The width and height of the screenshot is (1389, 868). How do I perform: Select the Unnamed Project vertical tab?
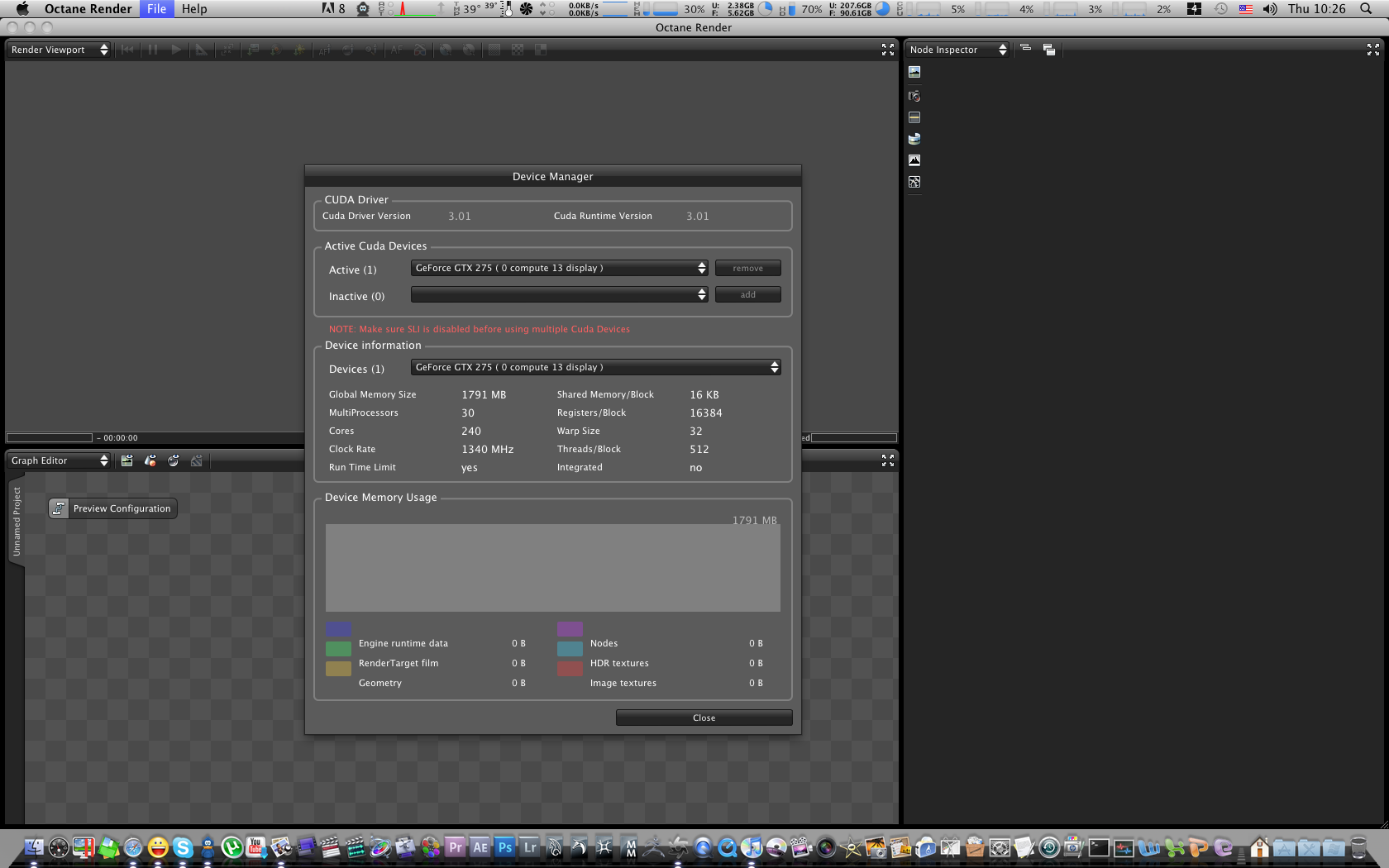click(17, 521)
